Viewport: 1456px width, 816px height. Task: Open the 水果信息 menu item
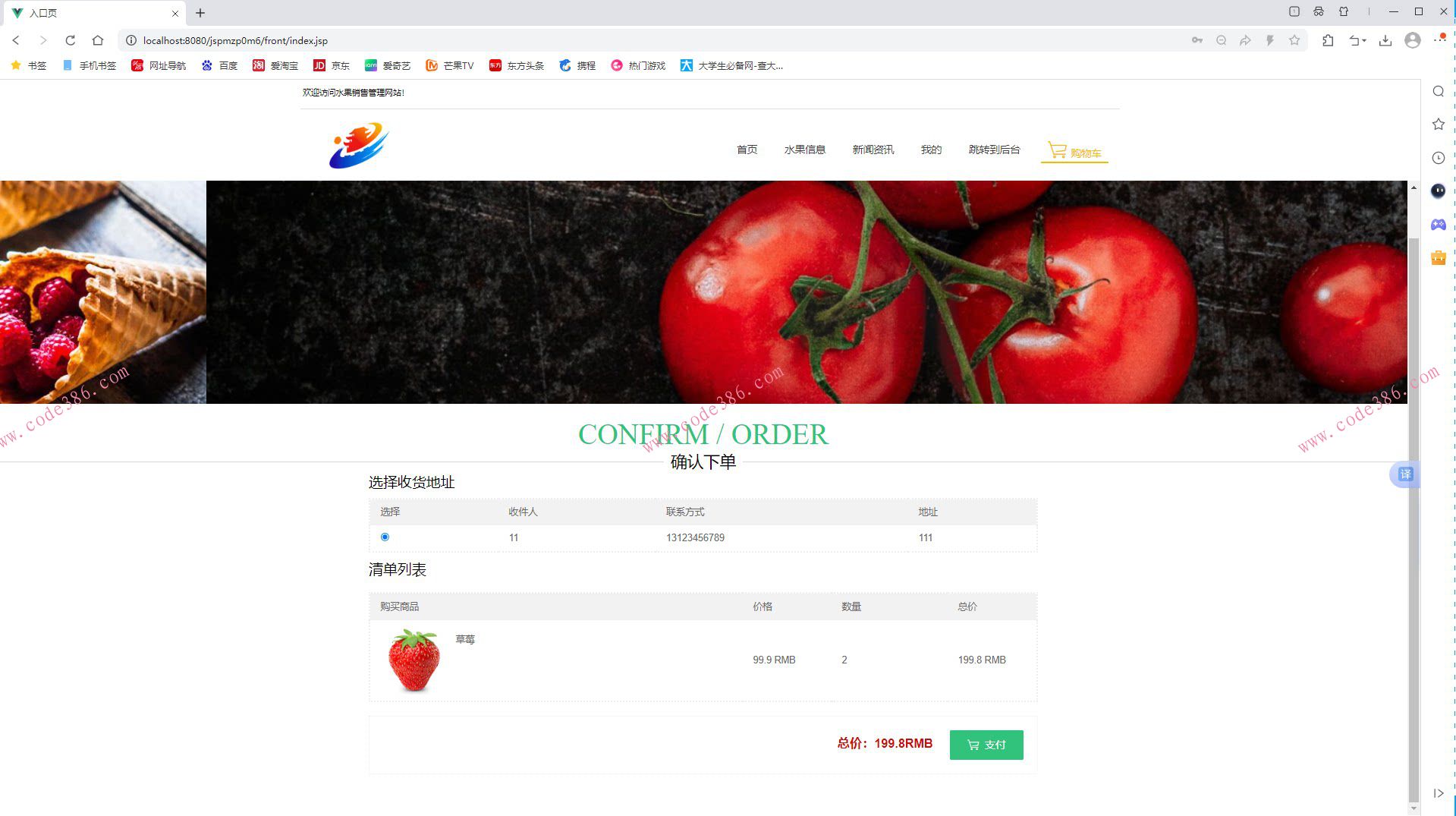tap(804, 150)
